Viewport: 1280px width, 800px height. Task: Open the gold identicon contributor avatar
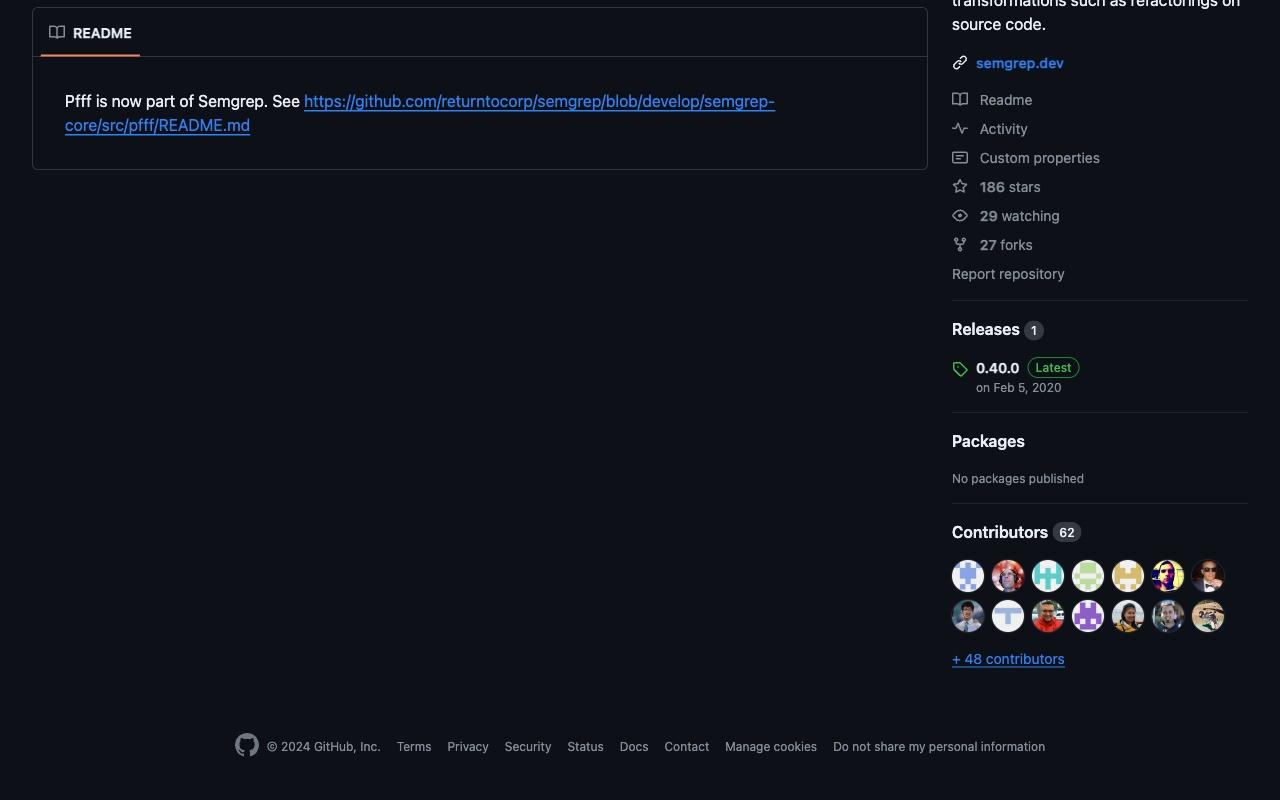pyautogui.click(x=1128, y=576)
